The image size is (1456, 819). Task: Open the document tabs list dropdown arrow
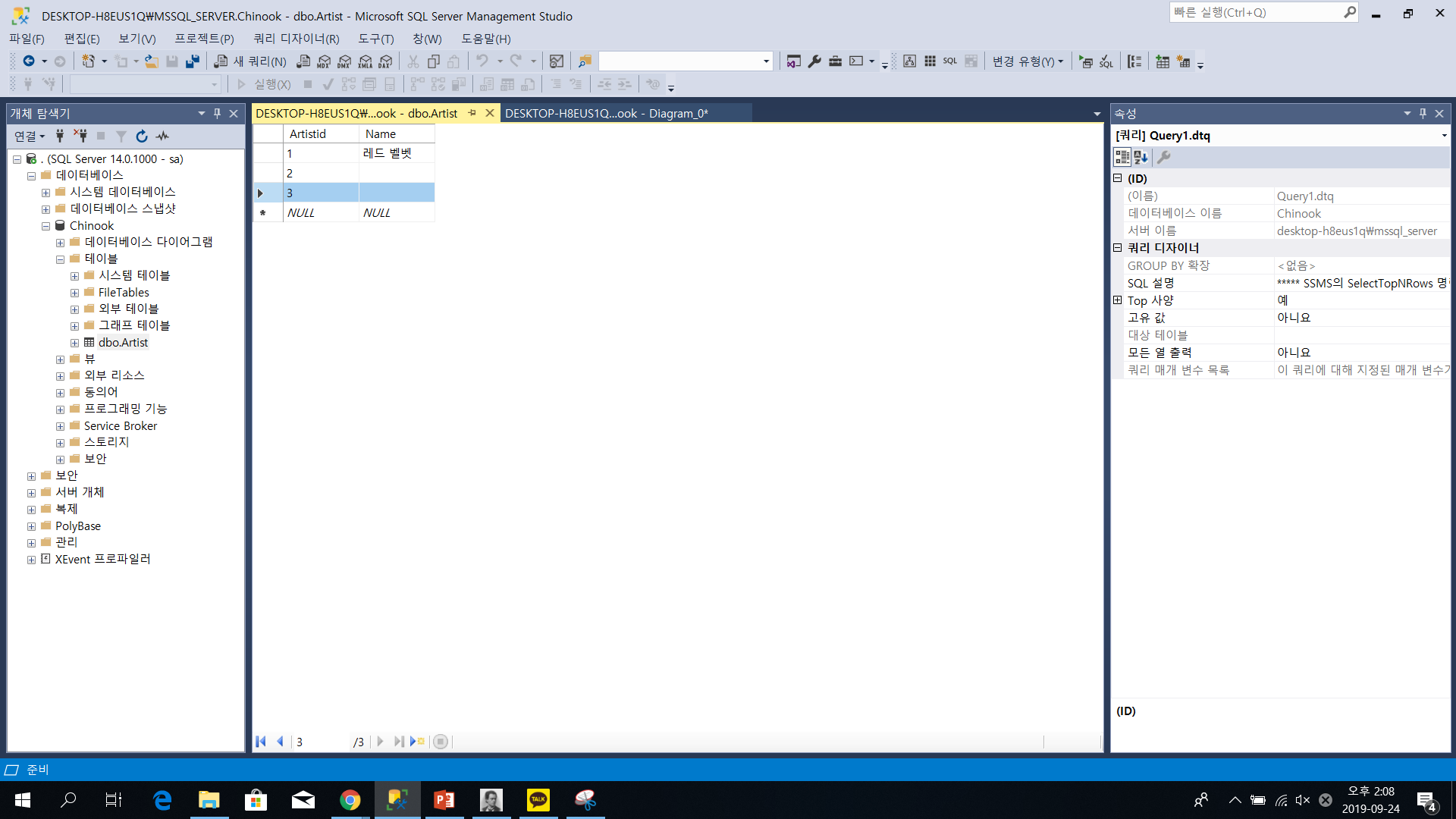(x=1097, y=114)
